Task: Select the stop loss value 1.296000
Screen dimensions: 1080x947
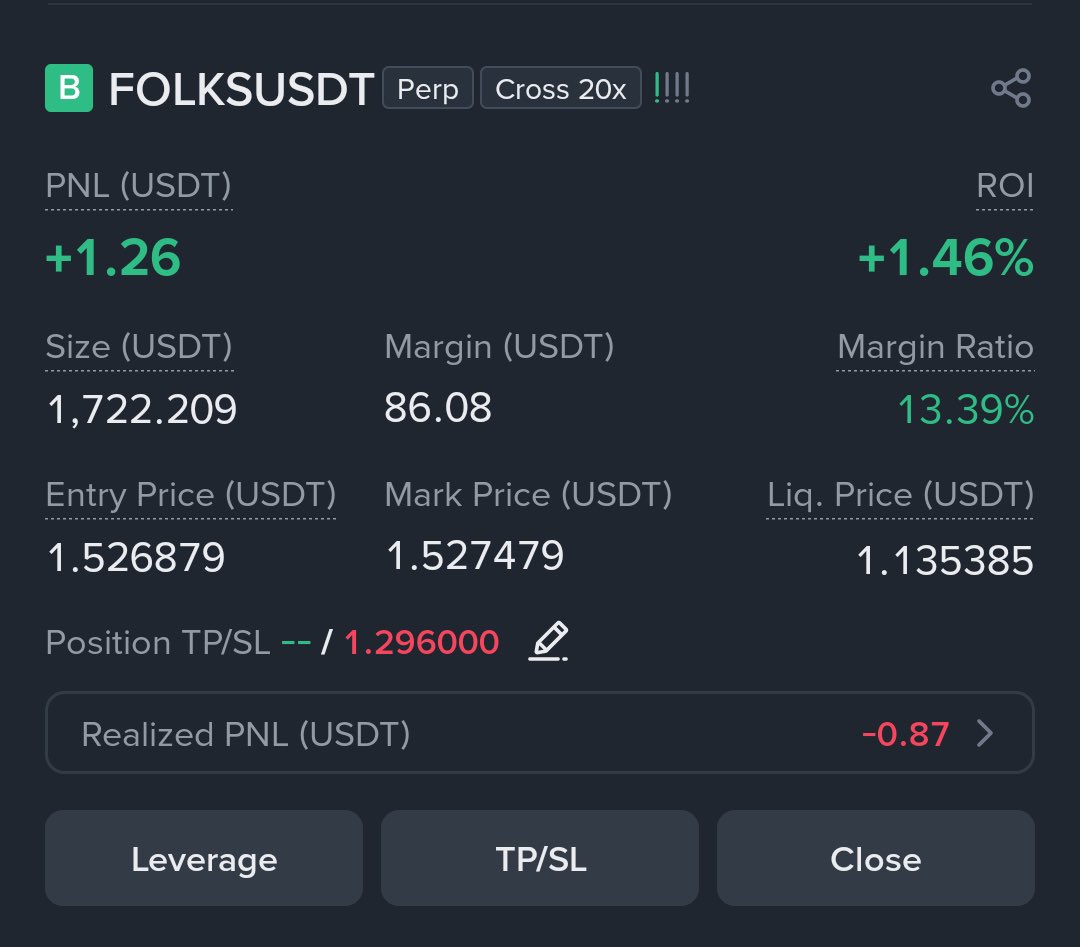Action: pos(422,643)
